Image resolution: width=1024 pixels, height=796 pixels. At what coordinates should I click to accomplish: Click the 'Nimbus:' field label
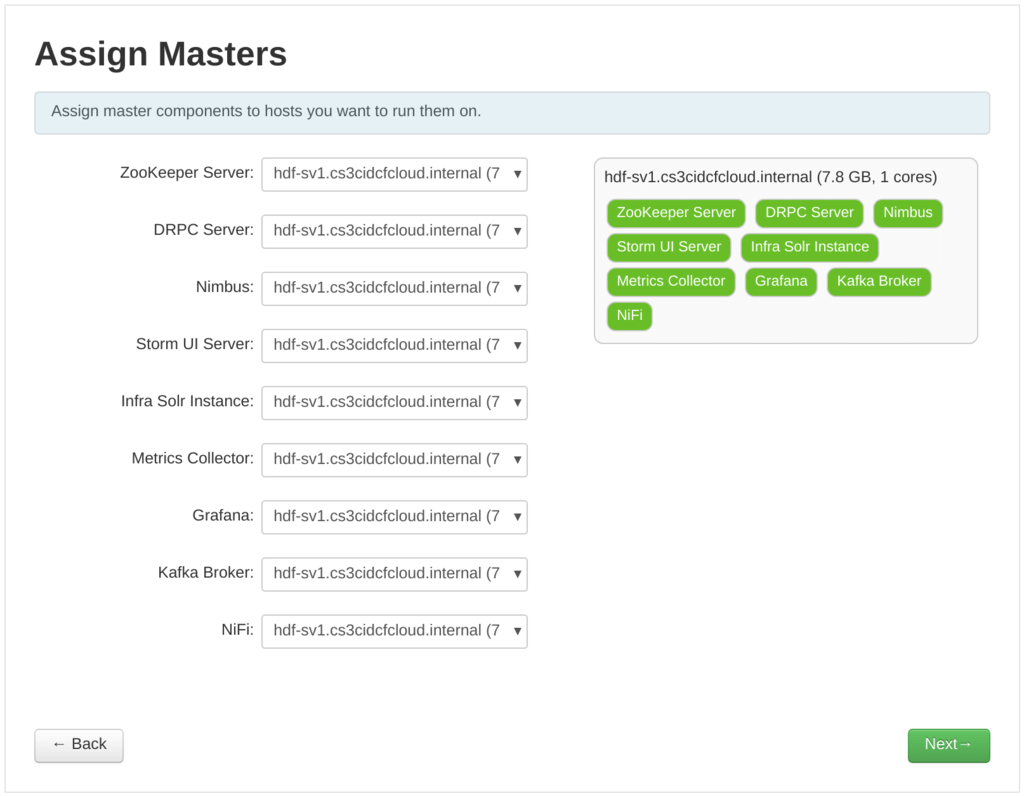point(225,287)
